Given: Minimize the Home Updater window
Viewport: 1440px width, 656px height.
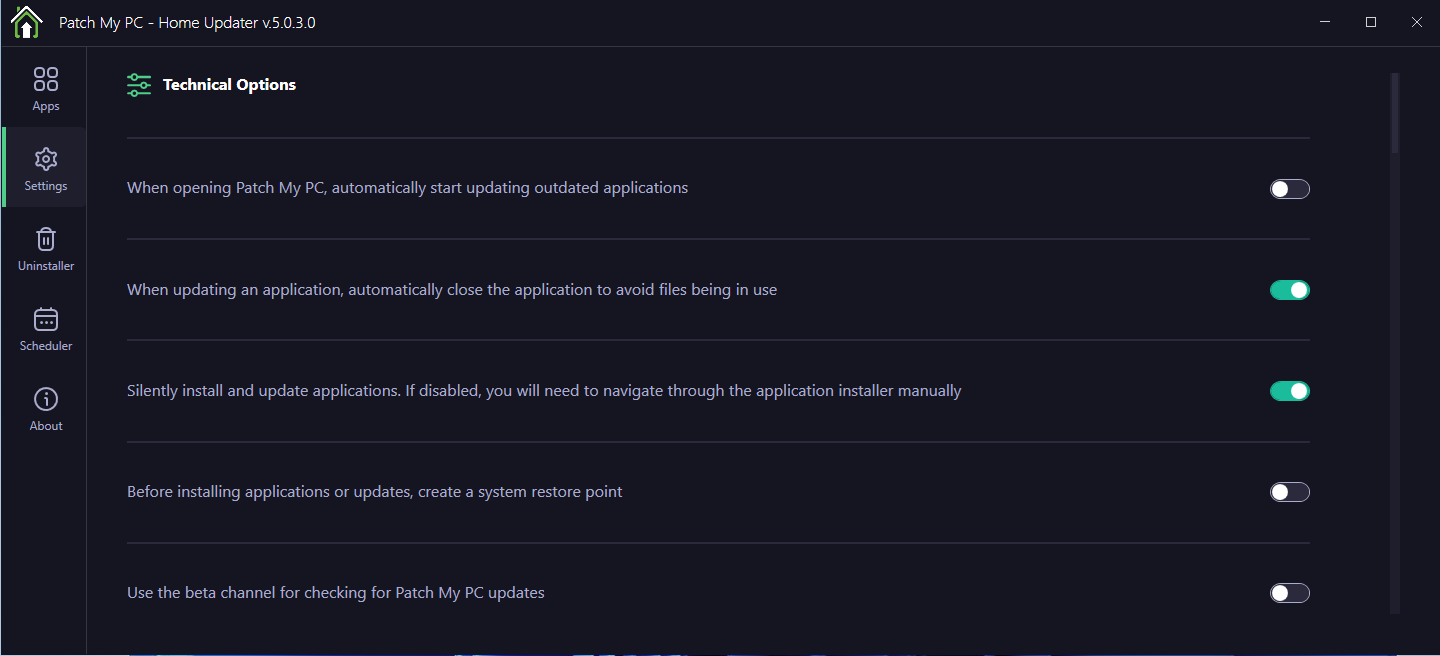Looking at the screenshot, I should 1325,22.
